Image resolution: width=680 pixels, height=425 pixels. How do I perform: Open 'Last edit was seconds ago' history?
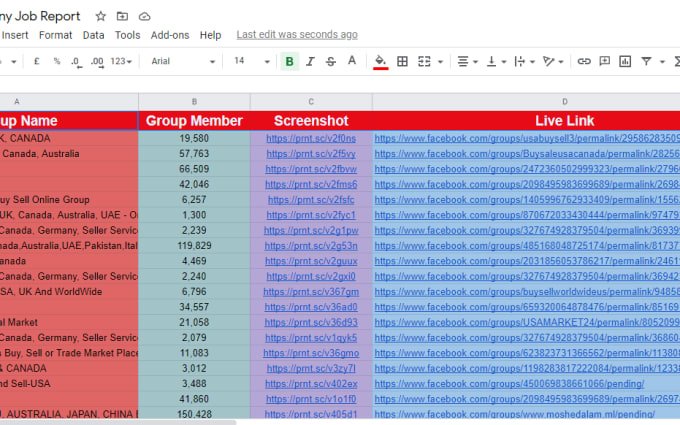pos(297,35)
